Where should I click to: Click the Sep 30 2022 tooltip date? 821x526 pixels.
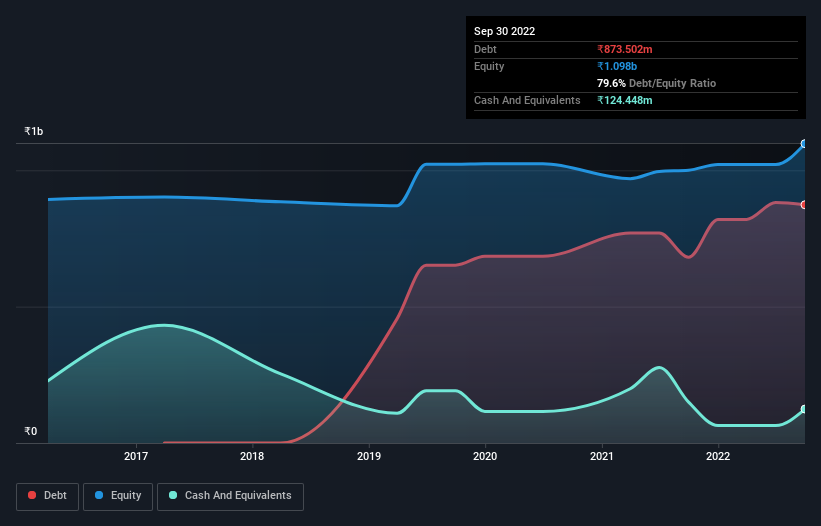tap(504, 31)
